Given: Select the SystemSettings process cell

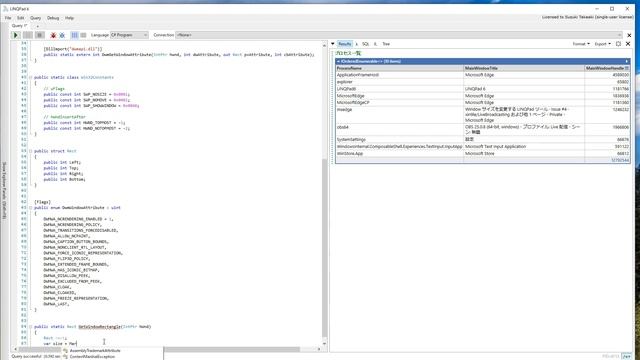Looking at the screenshot, I should coord(399,140).
